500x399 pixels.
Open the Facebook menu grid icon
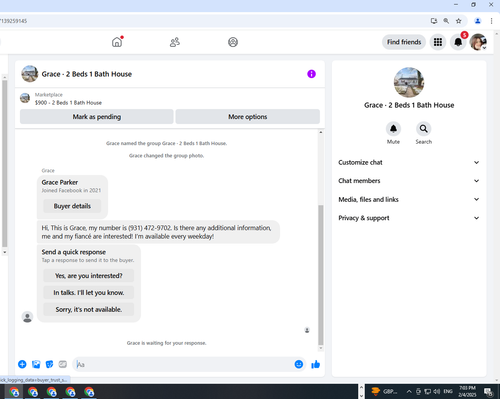pos(438,42)
